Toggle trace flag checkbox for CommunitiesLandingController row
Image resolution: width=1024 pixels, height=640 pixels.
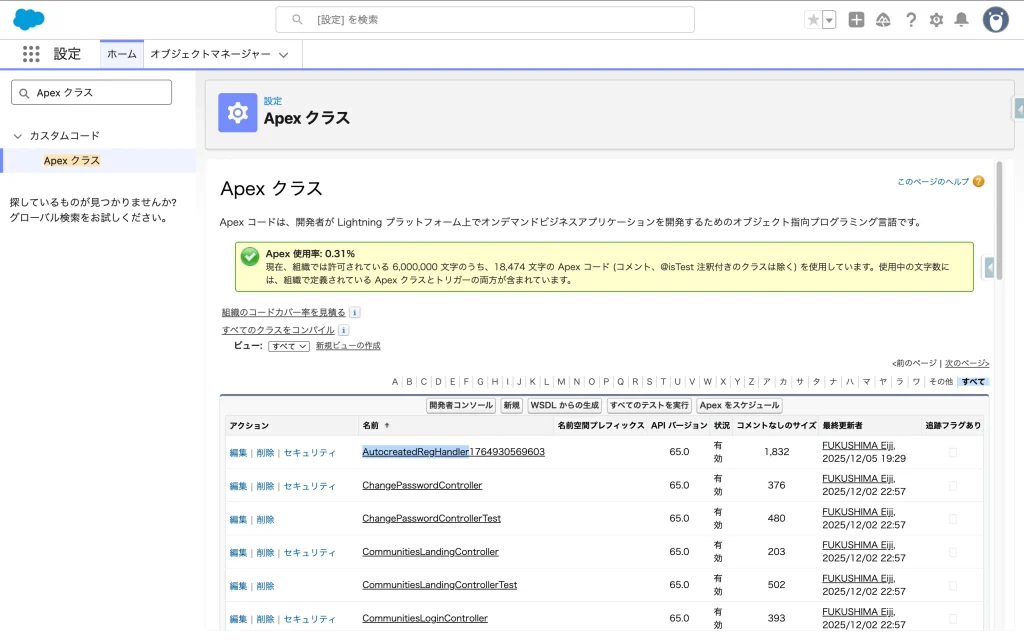(x=952, y=552)
